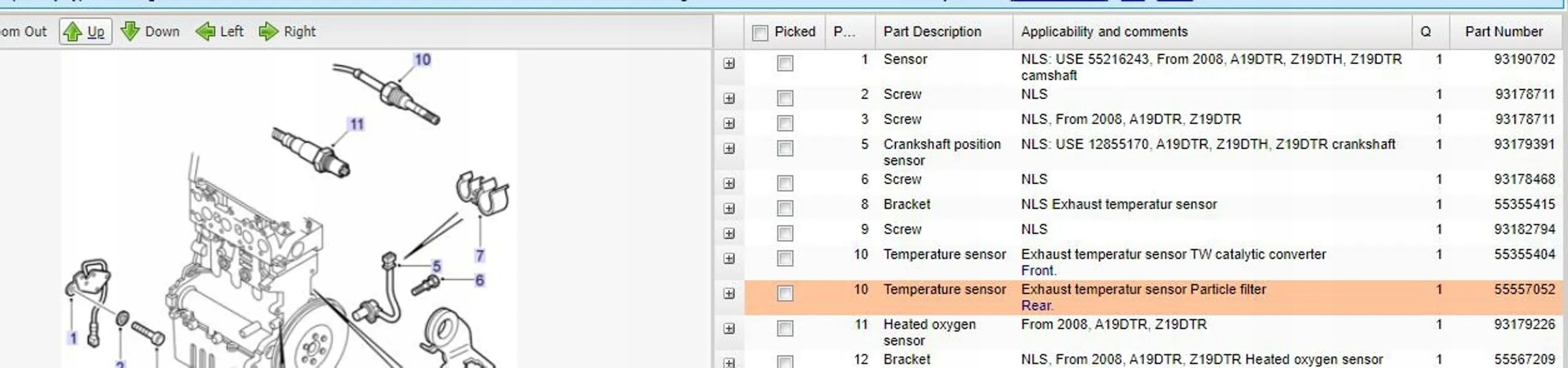Select part number 55557052 cell

(1524, 290)
